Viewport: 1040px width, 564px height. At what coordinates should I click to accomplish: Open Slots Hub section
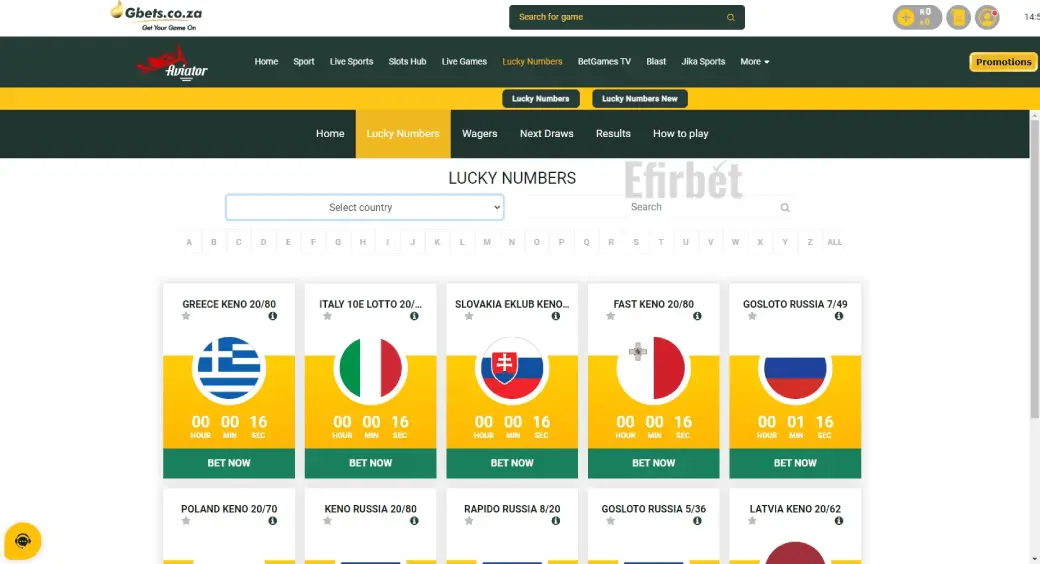pos(407,62)
